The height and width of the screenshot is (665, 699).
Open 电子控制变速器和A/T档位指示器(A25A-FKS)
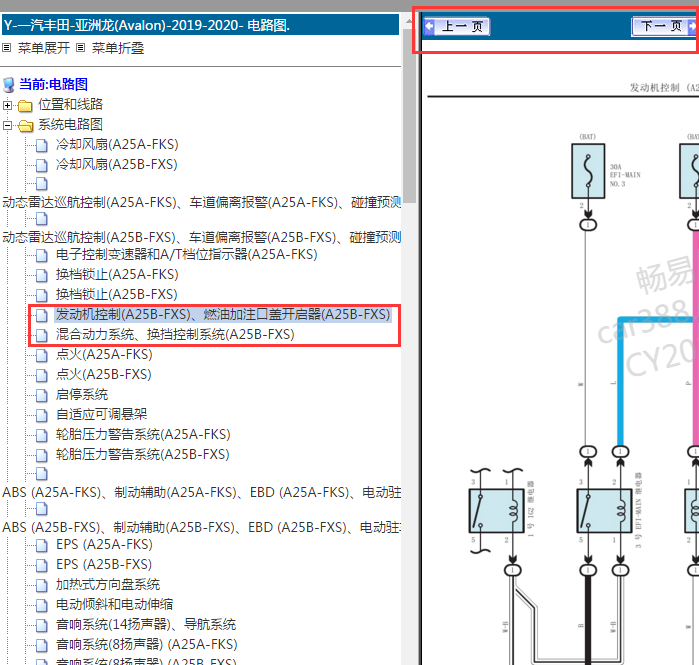click(187, 255)
